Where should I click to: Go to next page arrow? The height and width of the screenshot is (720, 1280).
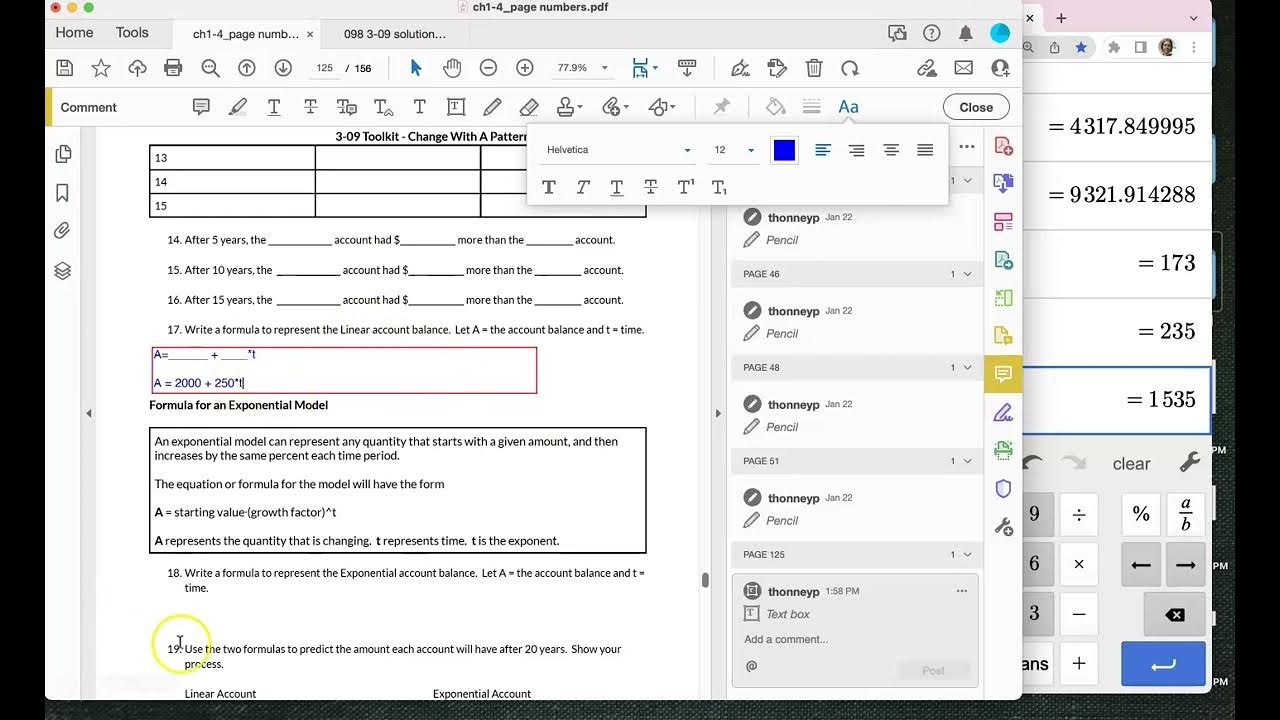(283, 68)
